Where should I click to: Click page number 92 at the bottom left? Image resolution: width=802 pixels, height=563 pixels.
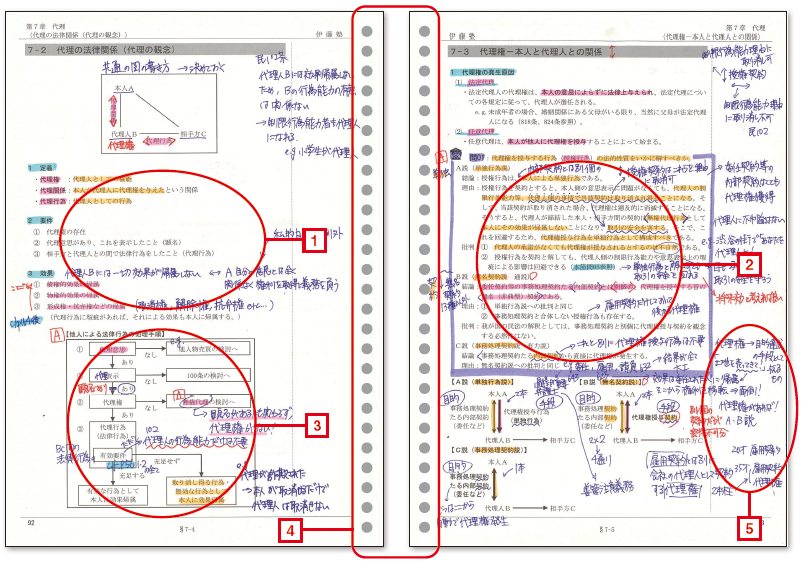tap(30, 523)
